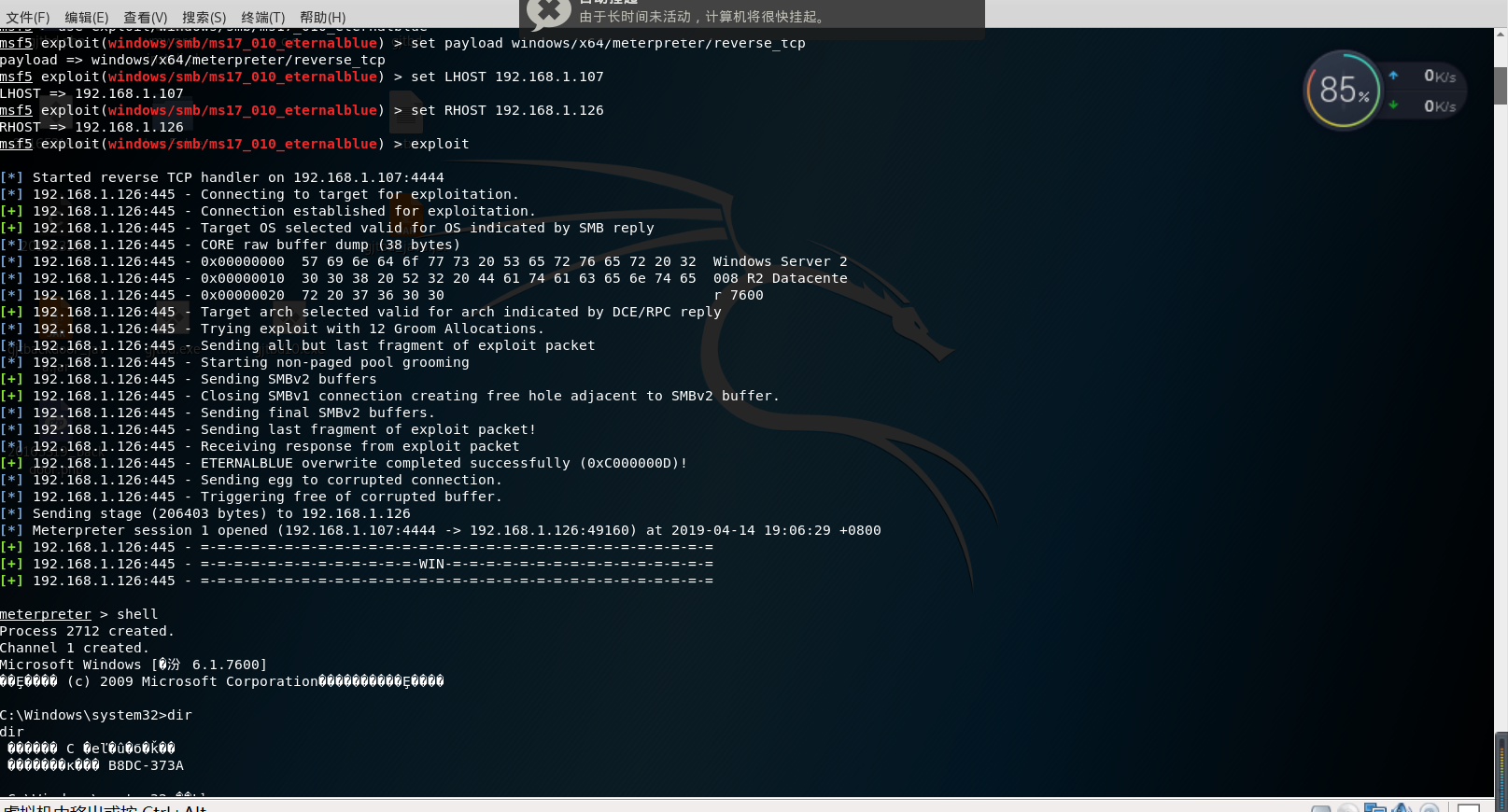Click 'ETERNALBLUE overwrite completed successfully' line

click(344, 463)
